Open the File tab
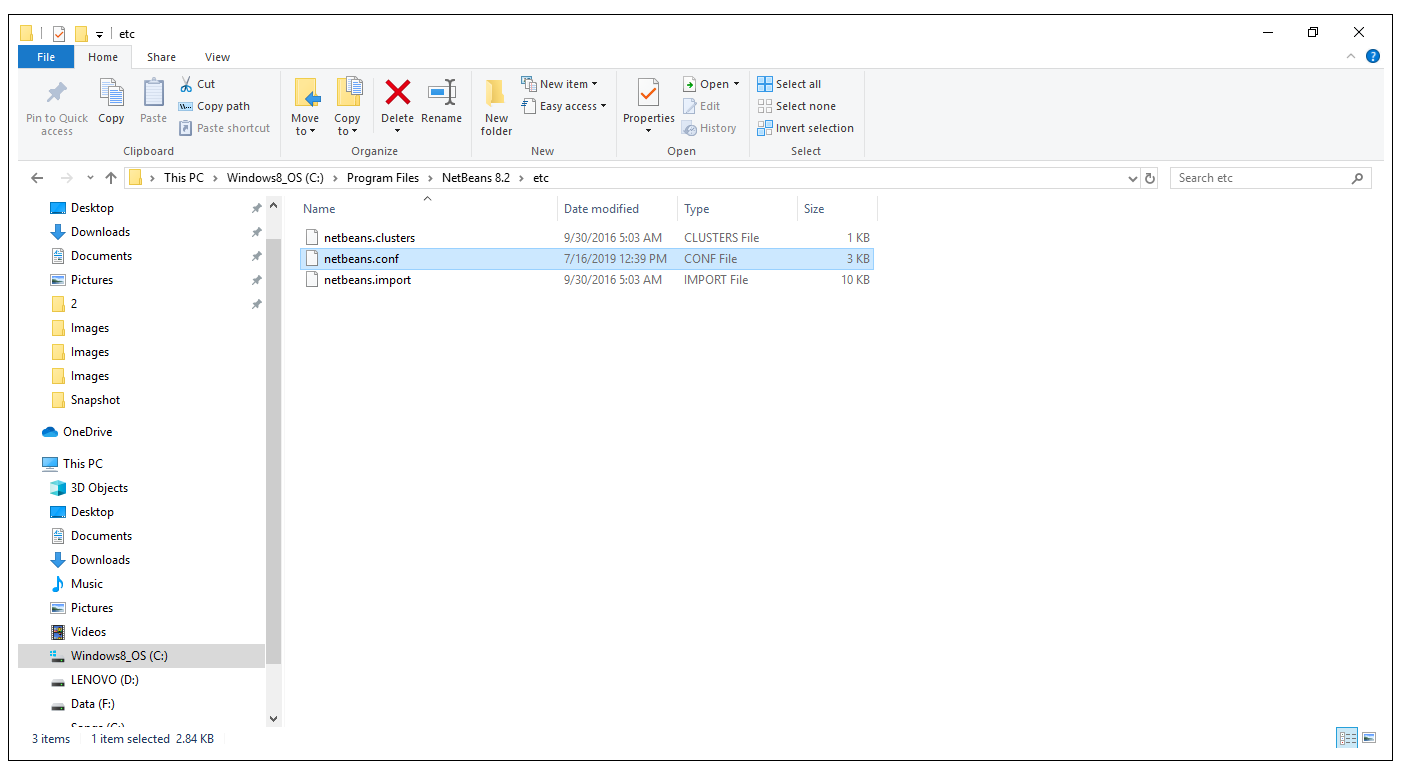The image size is (1401, 769). click(46, 57)
